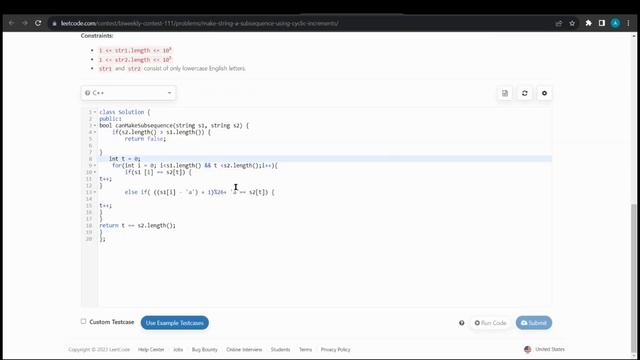640x360 pixels.
Task: Open the help question mark near Run Code
Action: pyautogui.click(x=462, y=323)
